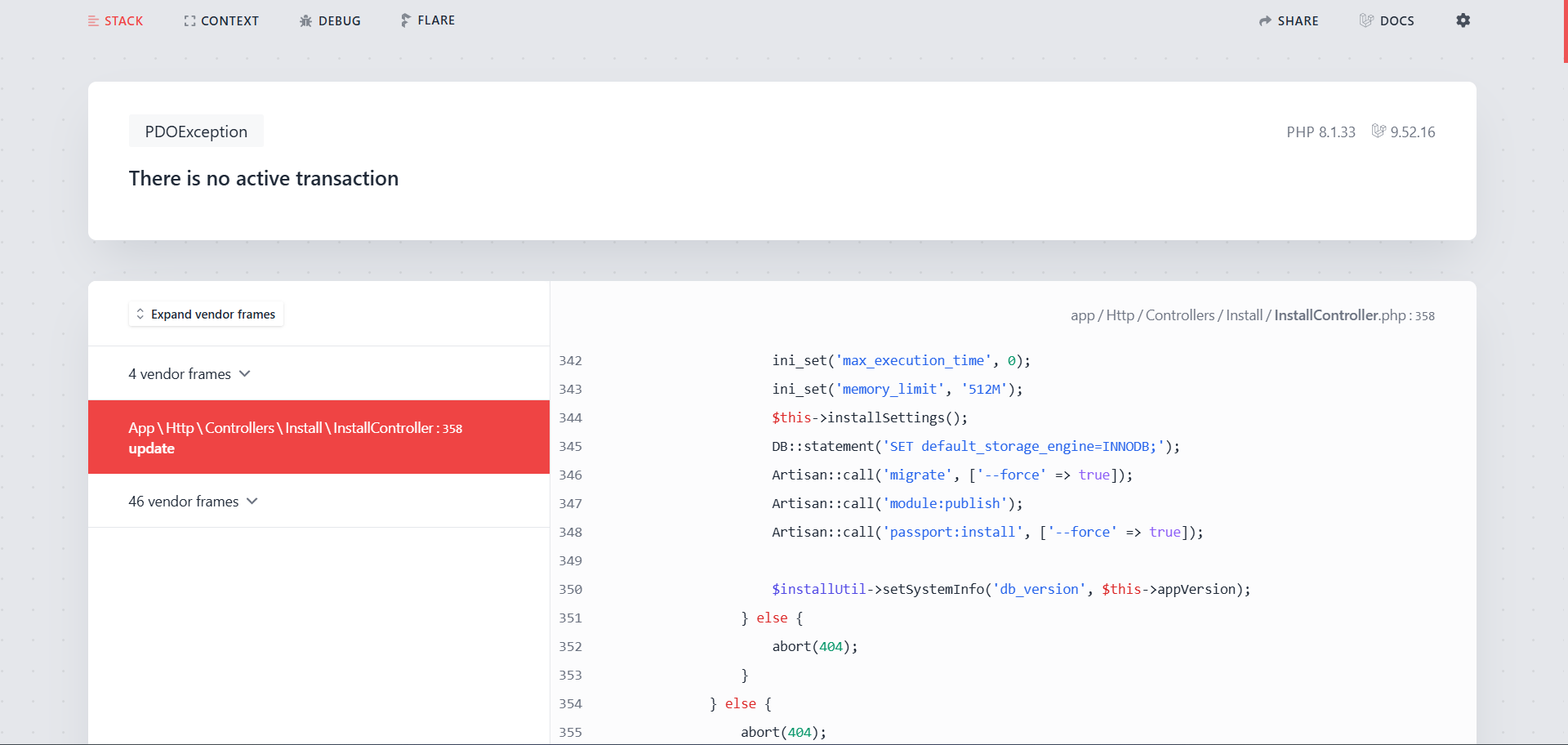Click the Share arrow icon
Viewport: 1568px width, 745px height.
tap(1265, 21)
